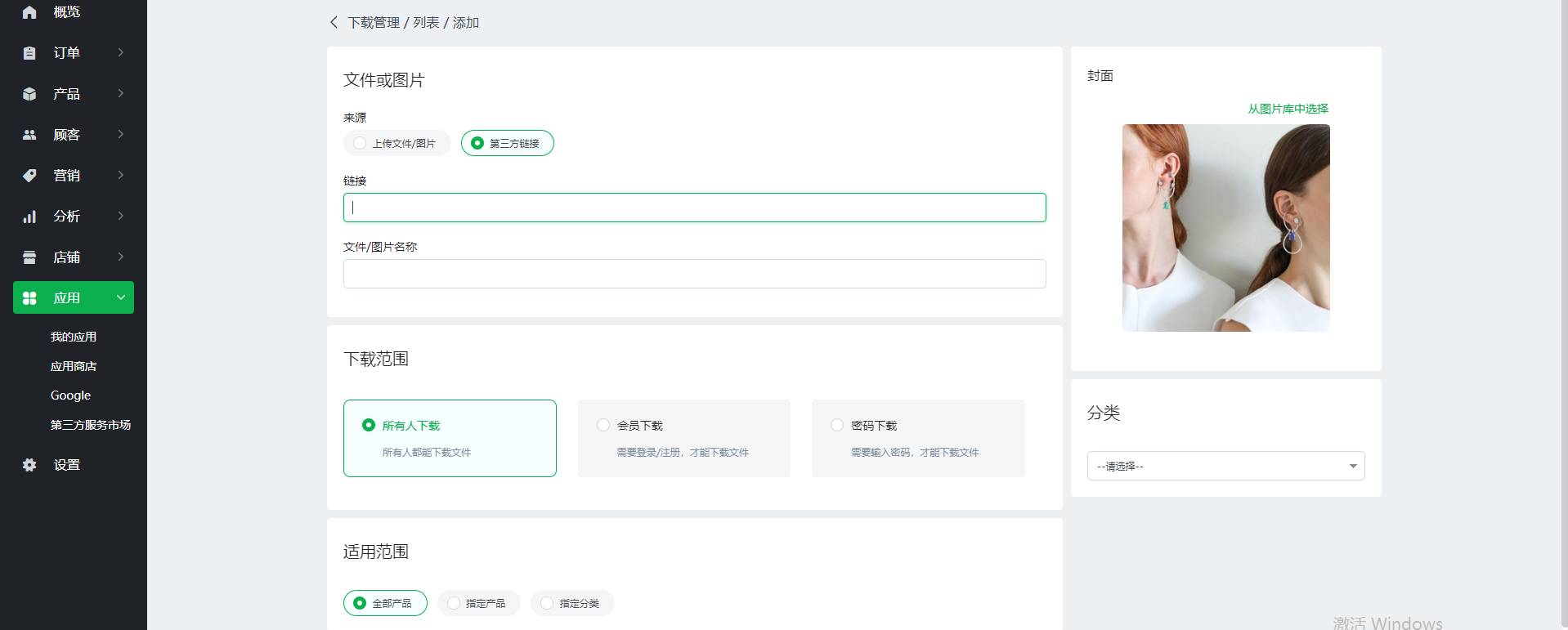Click the people icon for 顾客
Screen dimensions: 1568x630
pos(29,135)
